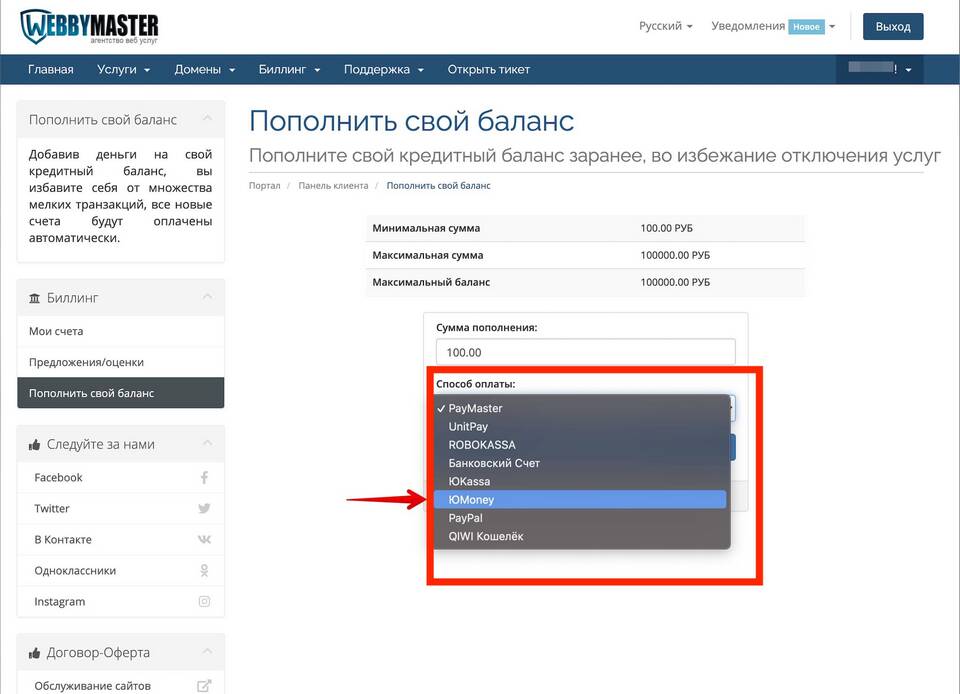This screenshot has height=694, width=960.
Task: Click the Facebook icon in the sidebar
Action: coord(204,477)
